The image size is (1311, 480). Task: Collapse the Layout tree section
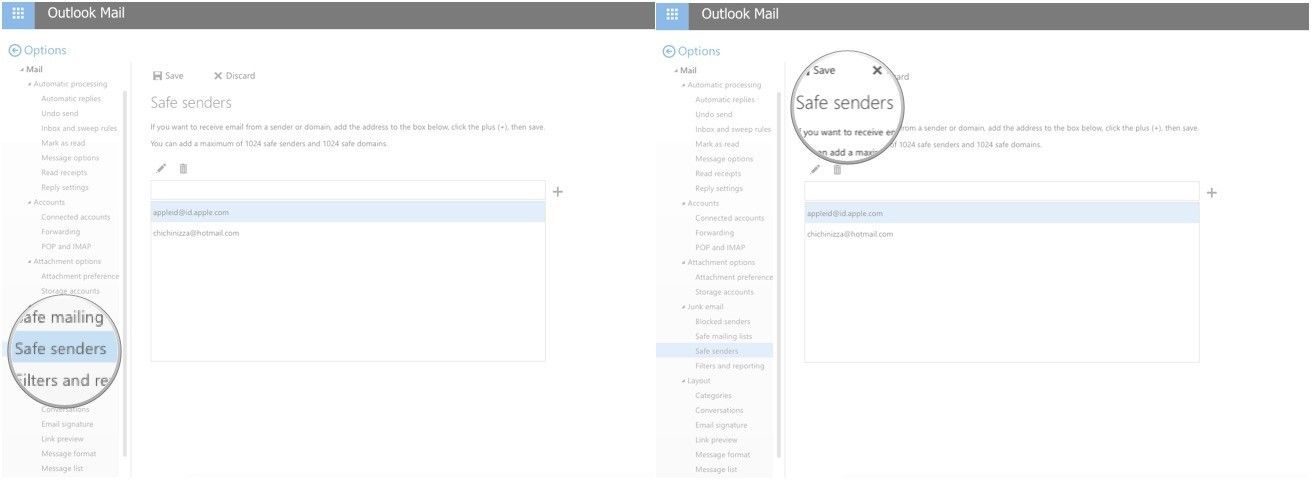(x=685, y=381)
